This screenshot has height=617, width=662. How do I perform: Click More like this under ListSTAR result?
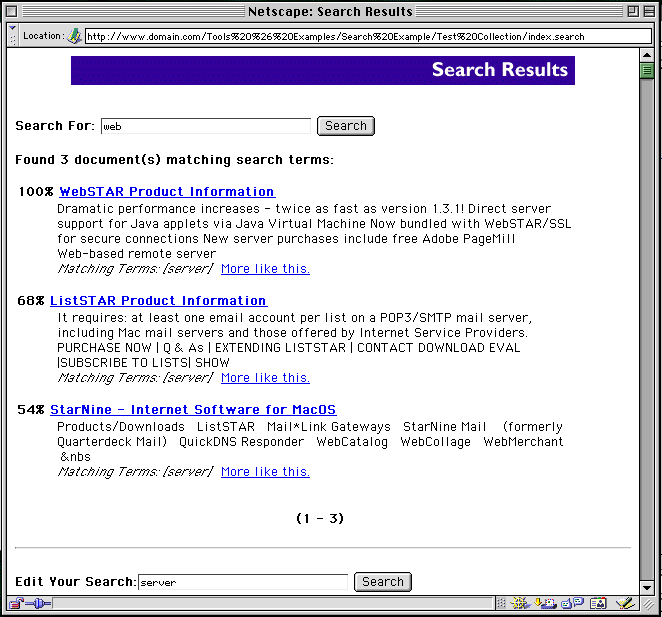pos(265,378)
